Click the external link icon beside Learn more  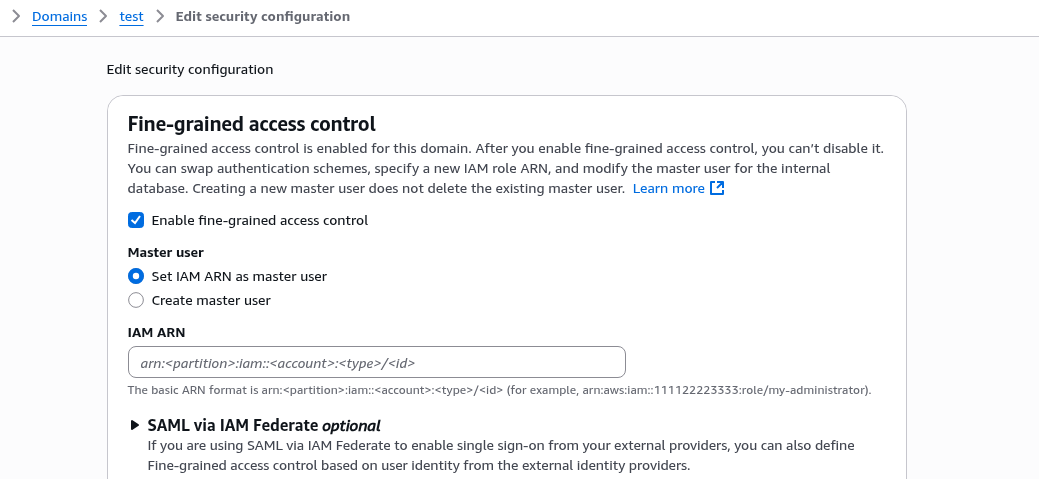point(717,188)
